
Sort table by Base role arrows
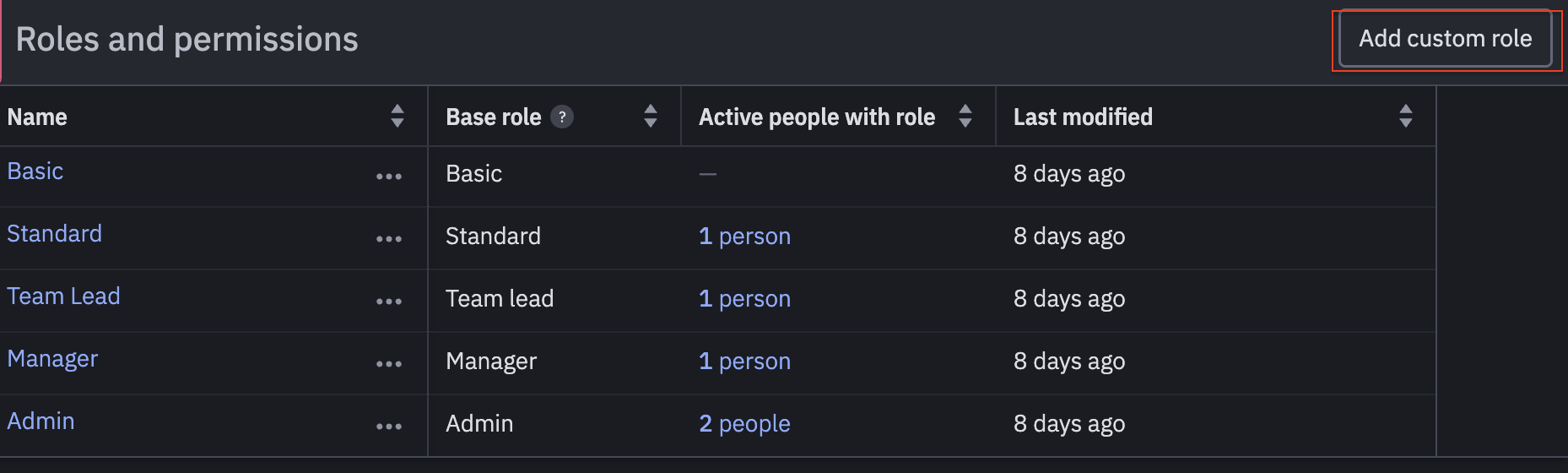651,116
